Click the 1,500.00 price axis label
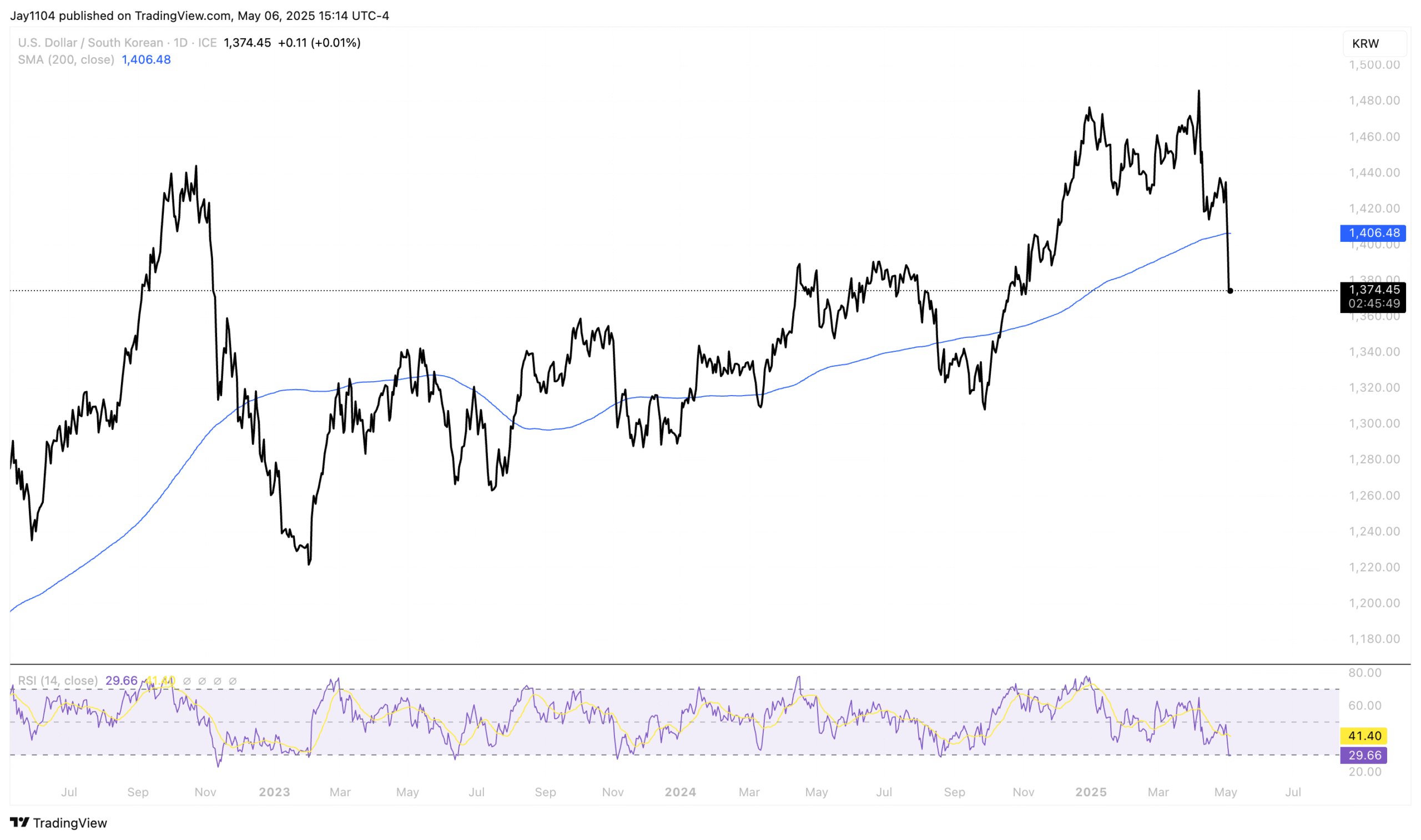This screenshot has width=1421, height=840. [1374, 64]
